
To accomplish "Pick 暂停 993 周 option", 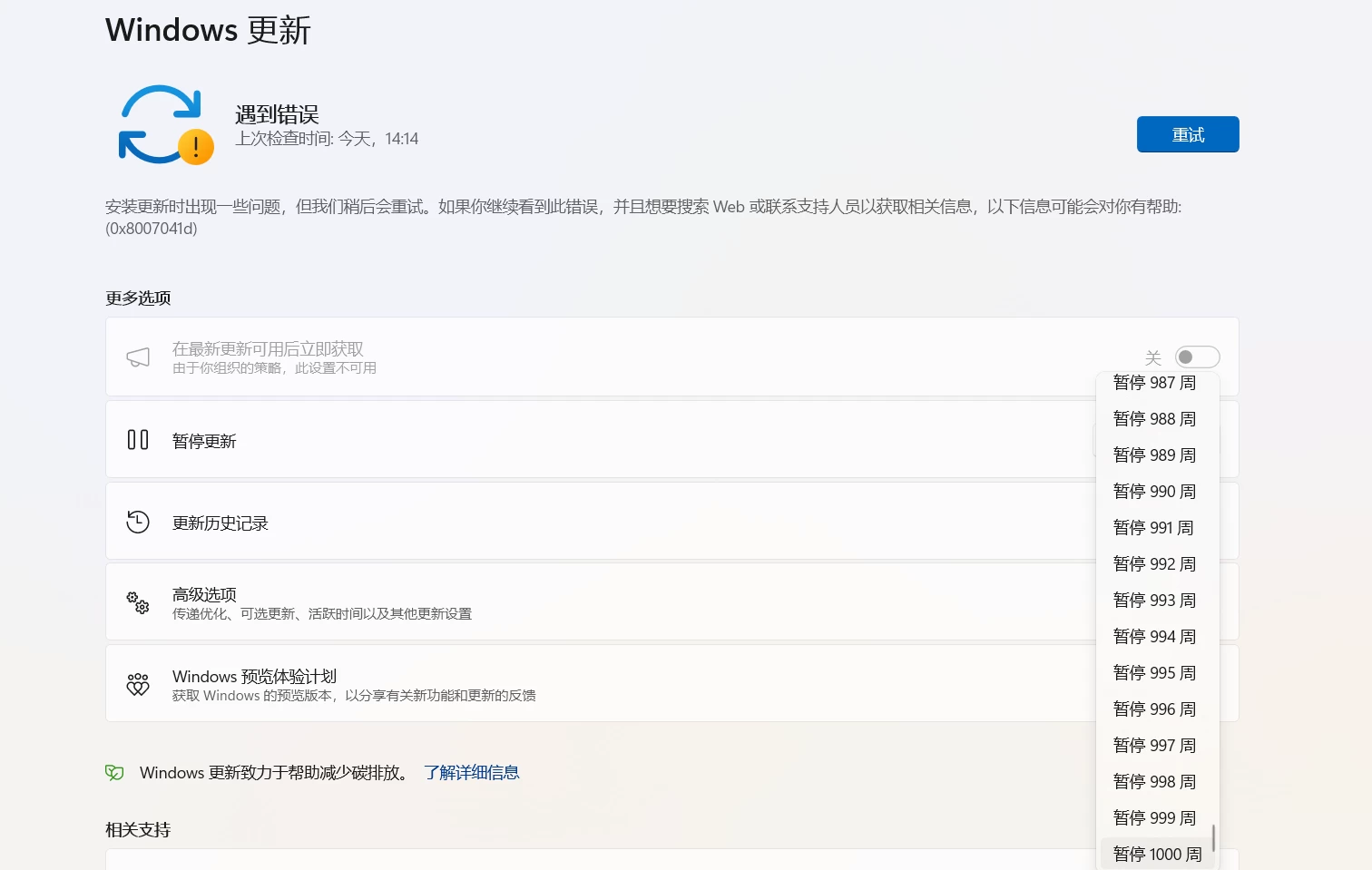I will 1154,601.
